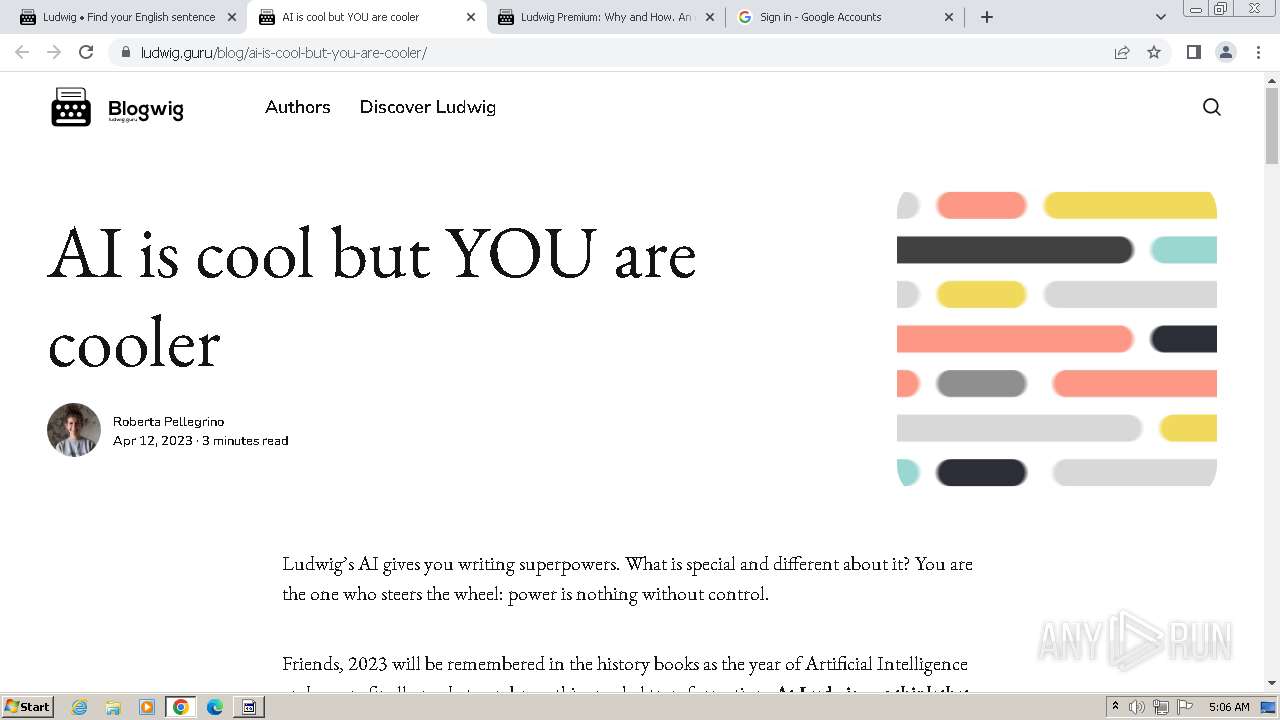Open the Authors menu link
Viewport: 1280px width, 720px height.
coord(297,107)
